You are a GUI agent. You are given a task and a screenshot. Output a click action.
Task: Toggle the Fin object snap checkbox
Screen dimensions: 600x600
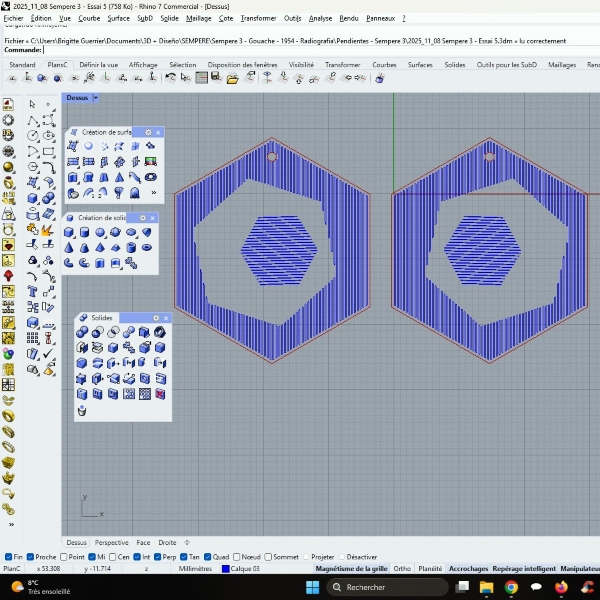click(x=7, y=557)
